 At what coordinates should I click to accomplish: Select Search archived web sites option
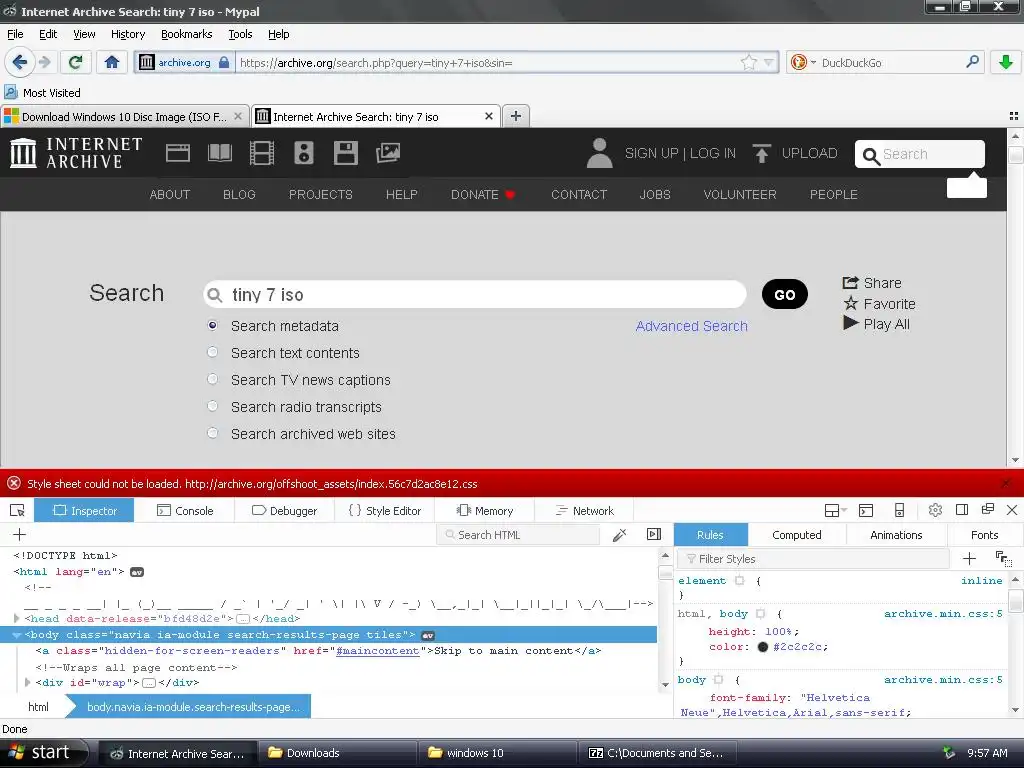212,433
